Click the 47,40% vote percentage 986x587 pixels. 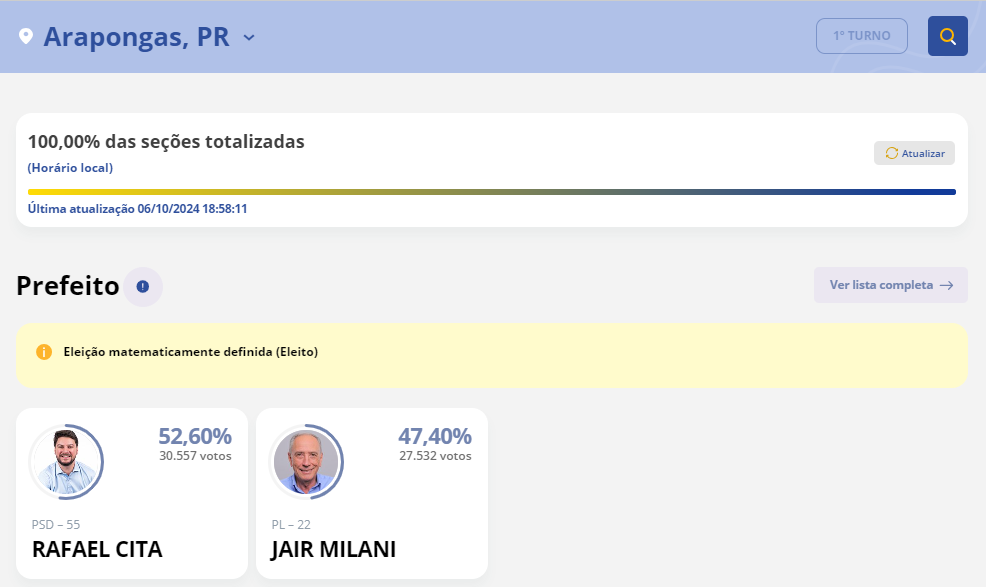pyautogui.click(x=434, y=436)
